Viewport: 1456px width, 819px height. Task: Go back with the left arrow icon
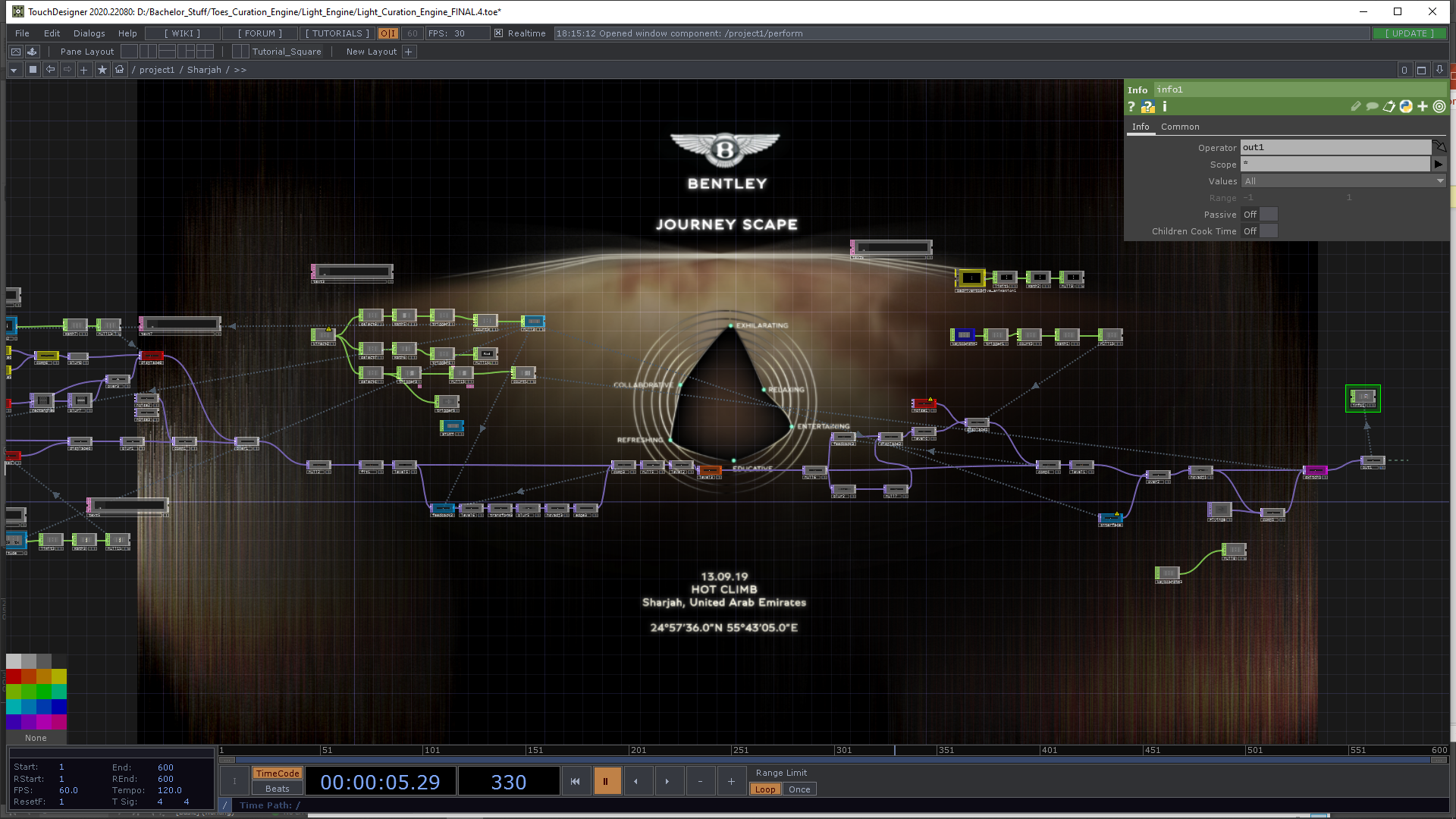tap(50, 70)
